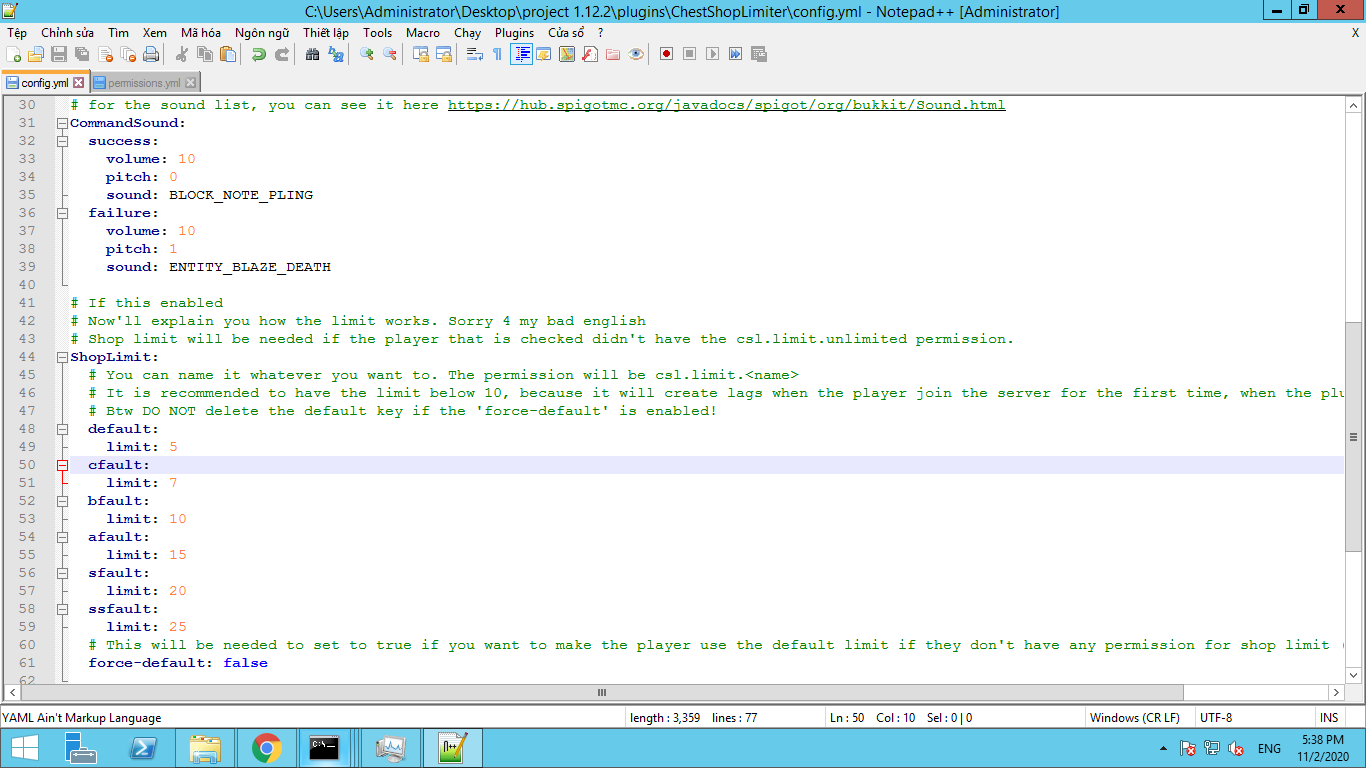This screenshot has height=768, width=1366.
Task: Zoom out with the magnifier minus icon
Action: coord(390,54)
